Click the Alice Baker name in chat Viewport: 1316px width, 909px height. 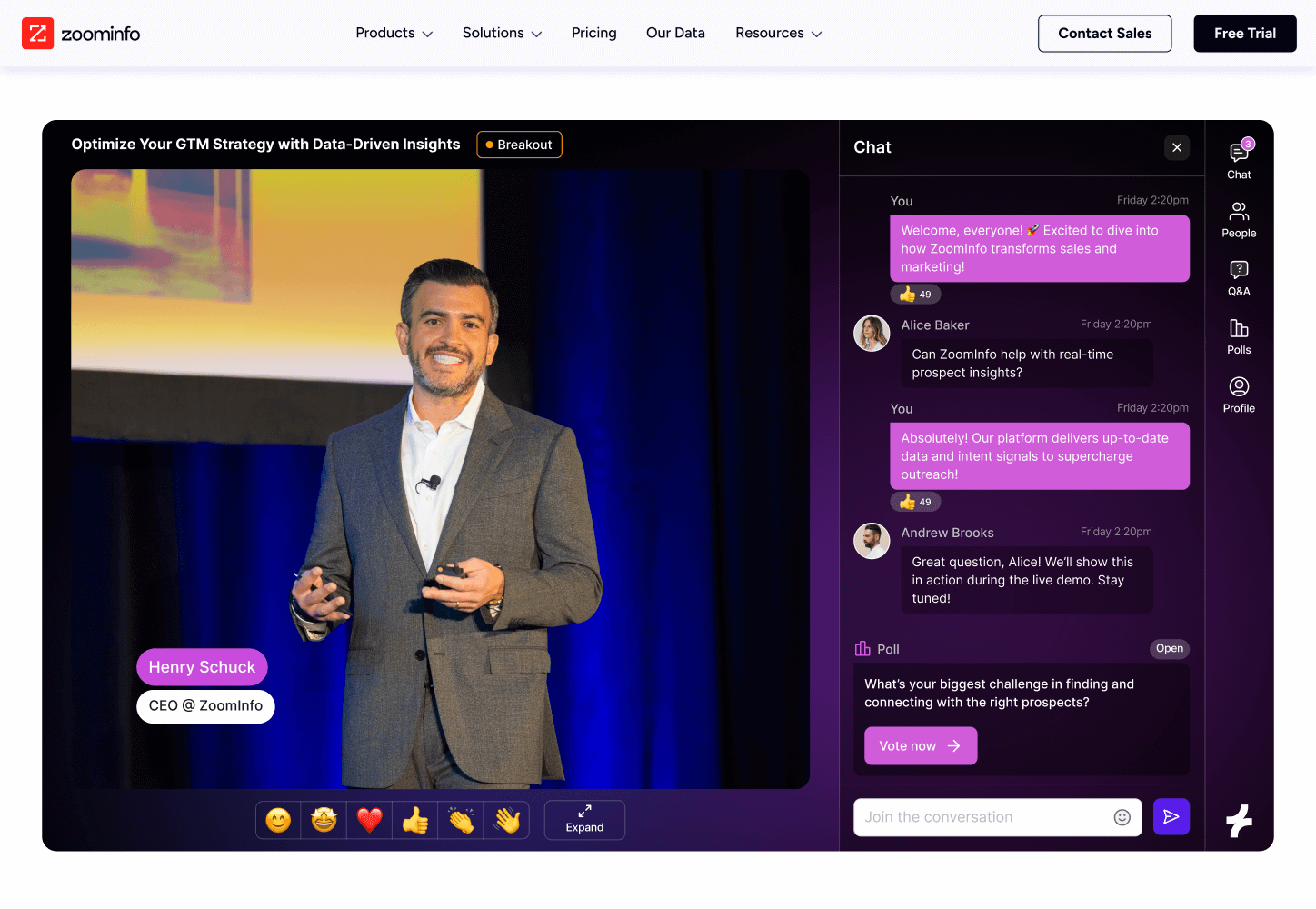click(935, 325)
